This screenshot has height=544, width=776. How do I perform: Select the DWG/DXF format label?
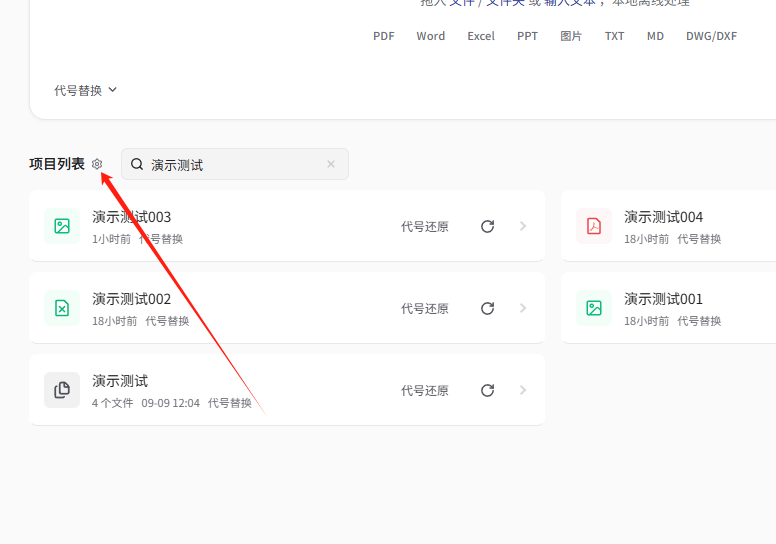tap(711, 36)
